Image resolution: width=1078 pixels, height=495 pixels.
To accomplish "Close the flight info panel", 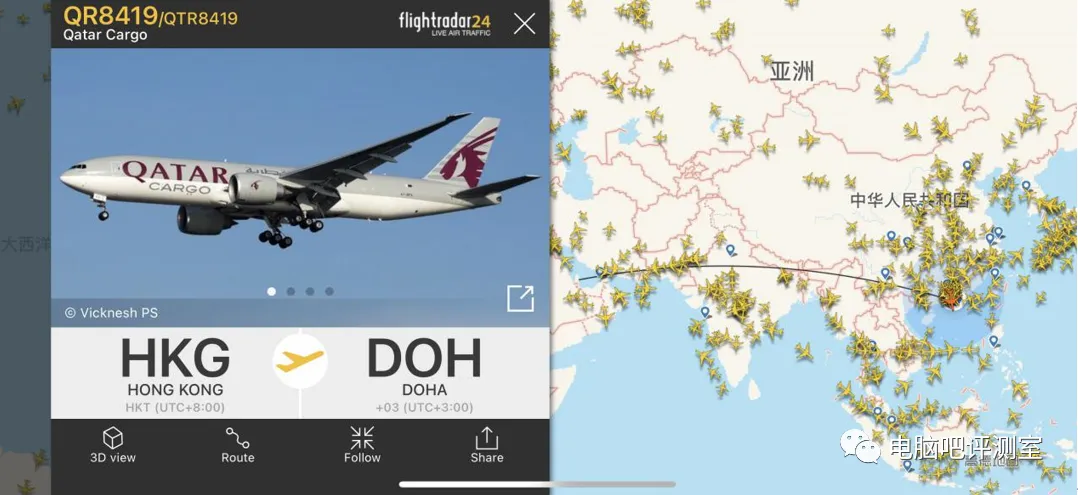I will [x=525, y=24].
